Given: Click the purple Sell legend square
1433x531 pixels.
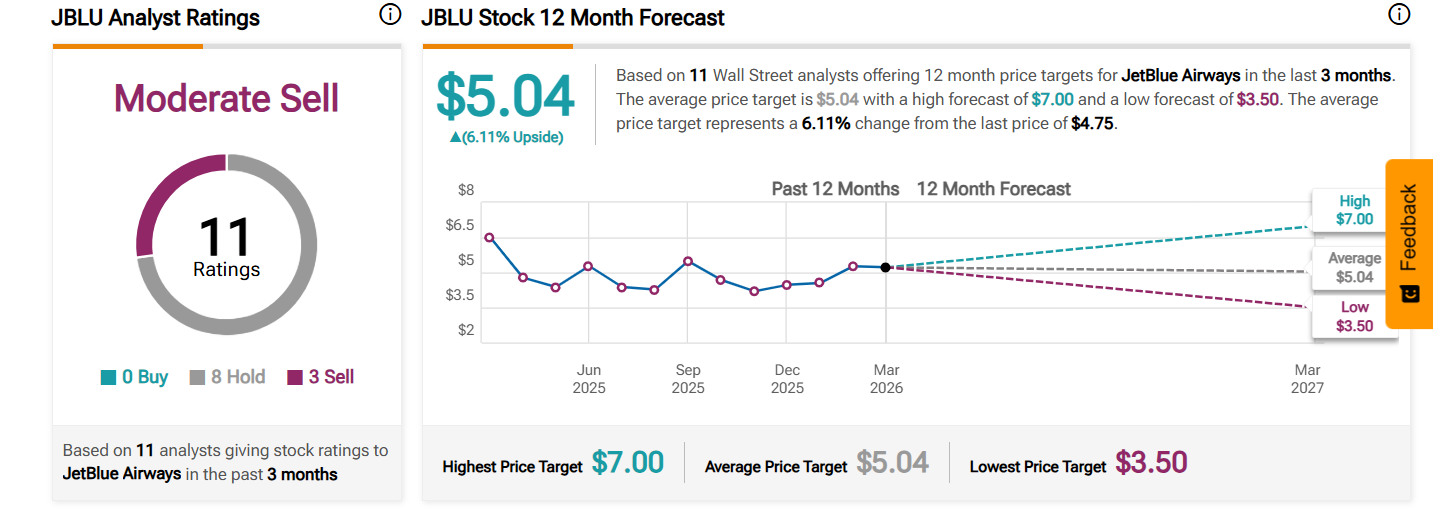Looking at the screenshot, I should [294, 378].
